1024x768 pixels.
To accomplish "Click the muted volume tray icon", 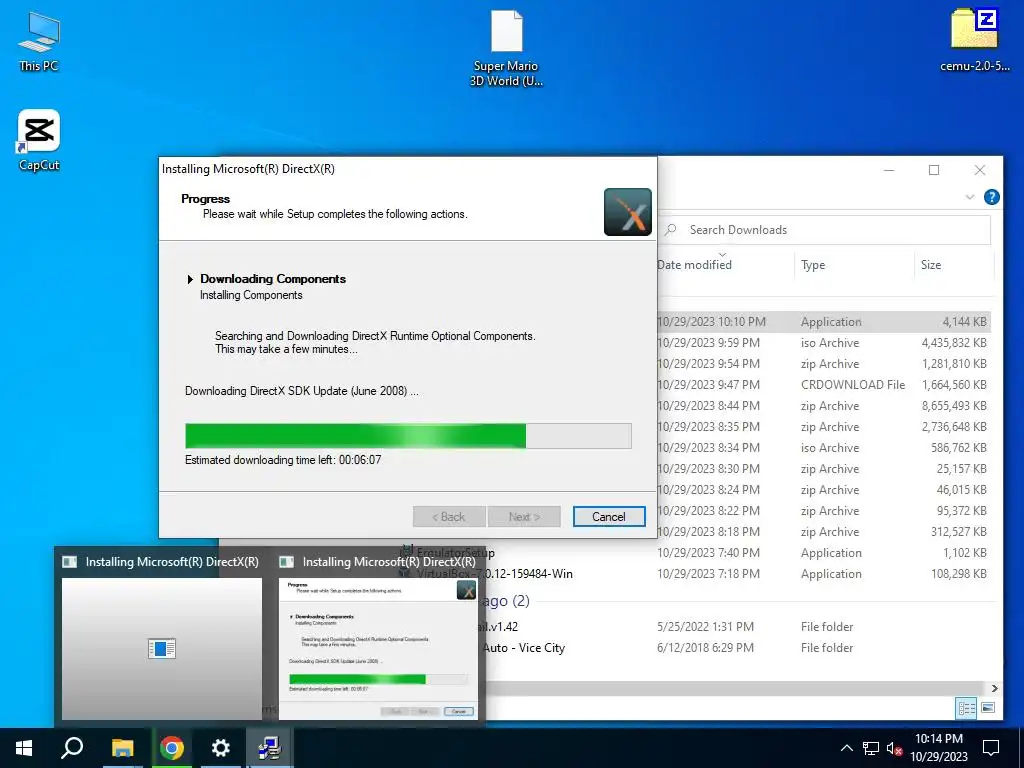I will [894, 748].
